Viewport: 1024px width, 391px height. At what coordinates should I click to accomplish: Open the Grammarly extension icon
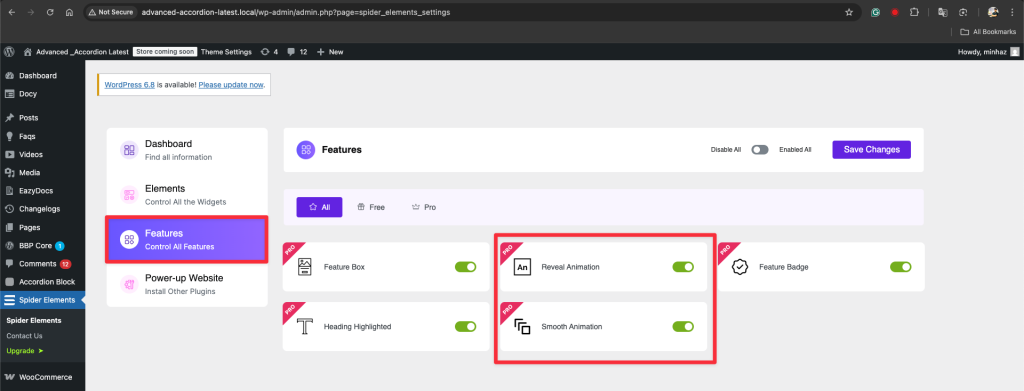876,12
